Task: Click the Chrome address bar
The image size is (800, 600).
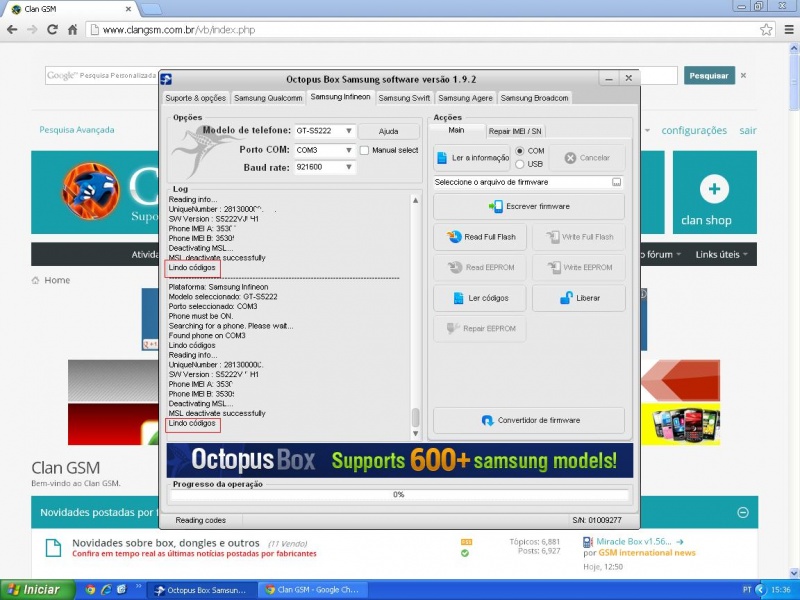Action: click(430, 30)
